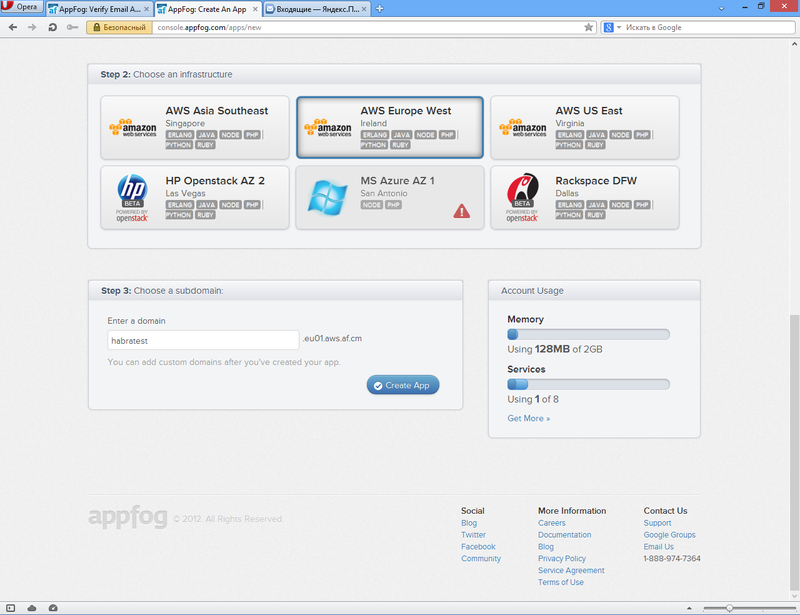Click the panel toggle icon in status bar

(x=11, y=608)
